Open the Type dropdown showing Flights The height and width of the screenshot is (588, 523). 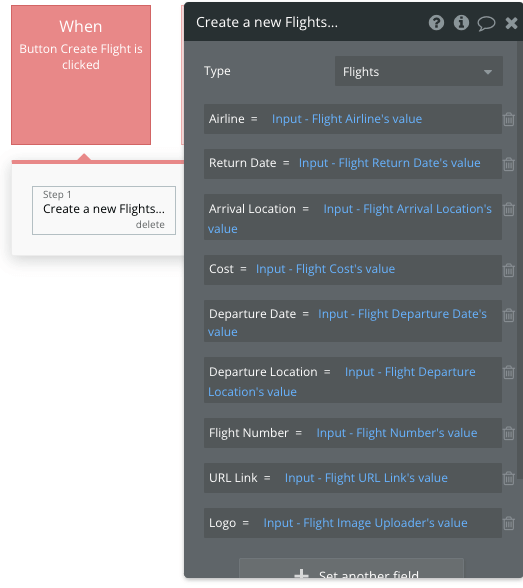[418, 72]
